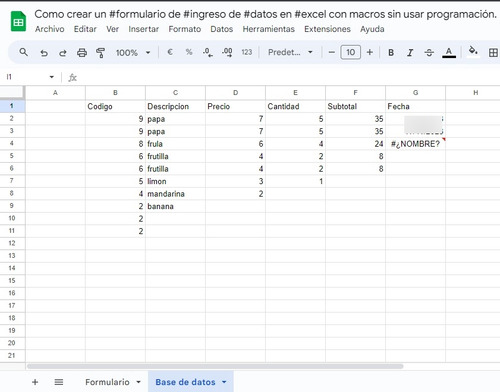Screen dimensions: 500x392
Task: Select the paint format tool
Action: 100,53
